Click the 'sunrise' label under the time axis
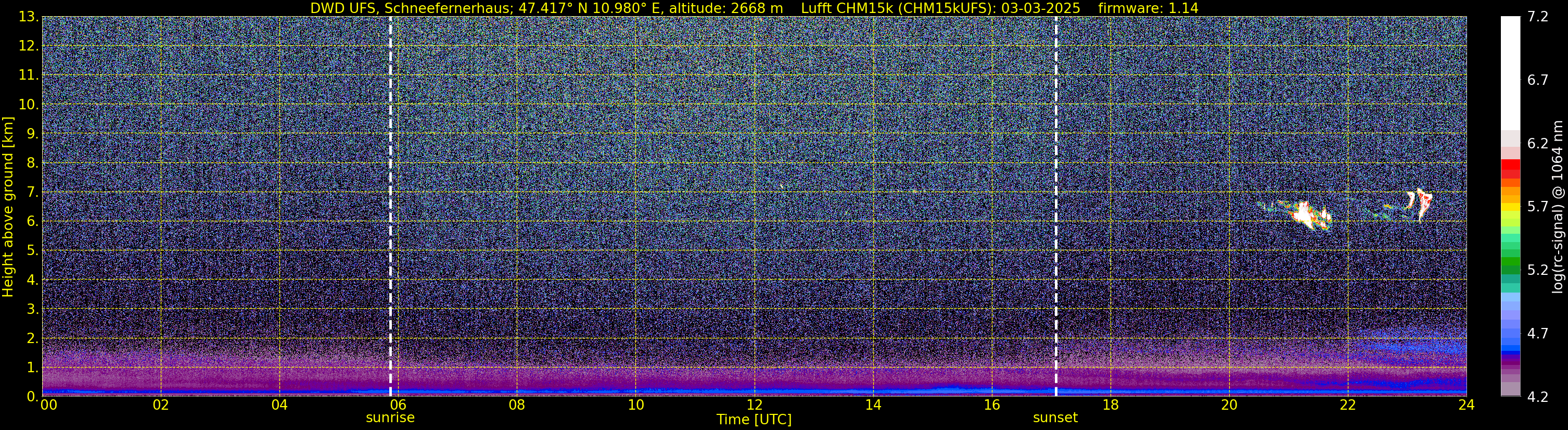Image resolution: width=1568 pixels, height=430 pixels. pos(390,418)
